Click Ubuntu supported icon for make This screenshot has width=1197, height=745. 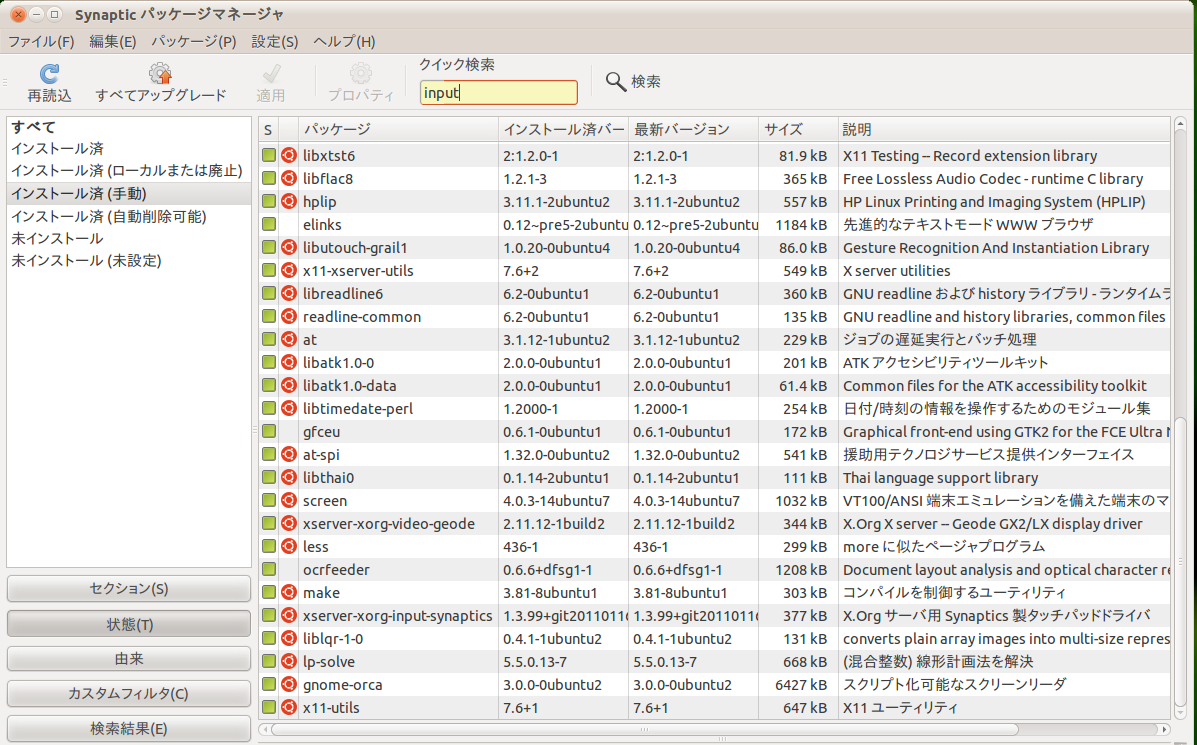(x=289, y=592)
